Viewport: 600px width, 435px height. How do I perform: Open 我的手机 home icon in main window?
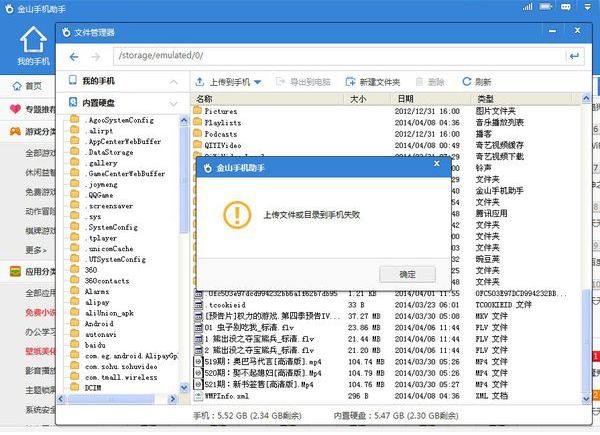(x=33, y=45)
